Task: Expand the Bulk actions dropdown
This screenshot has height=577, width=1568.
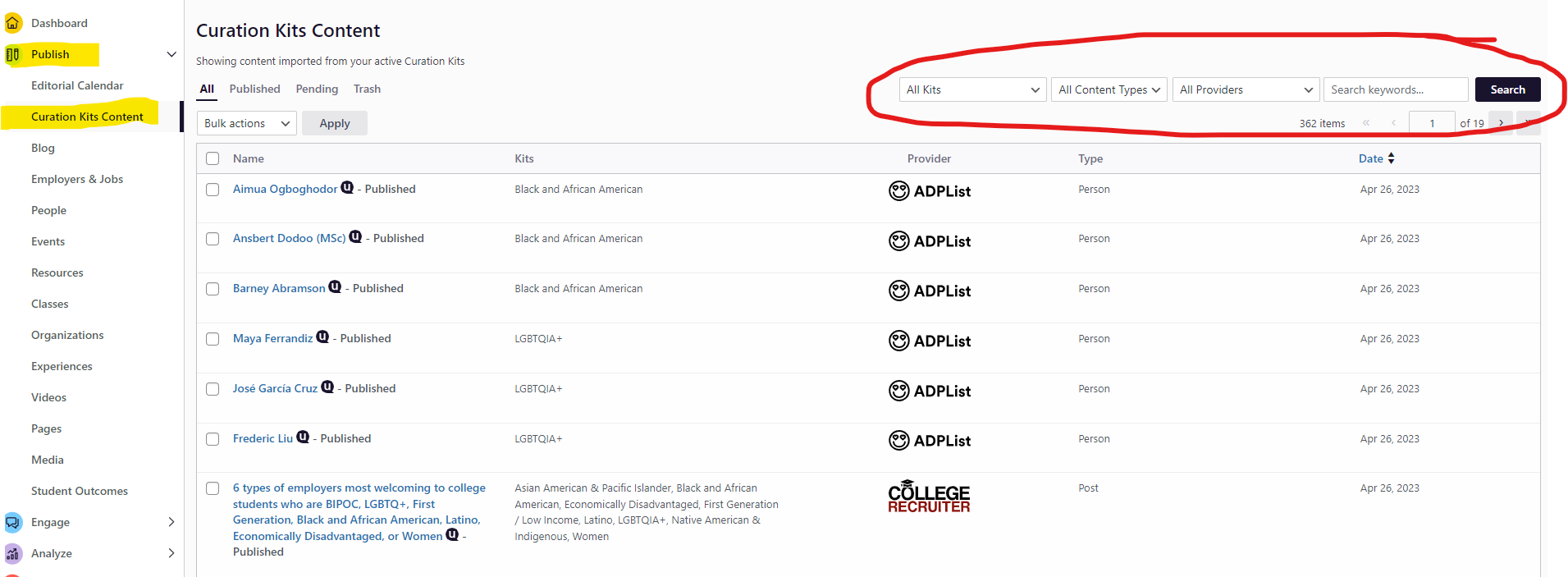Action: pyautogui.click(x=246, y=123)
